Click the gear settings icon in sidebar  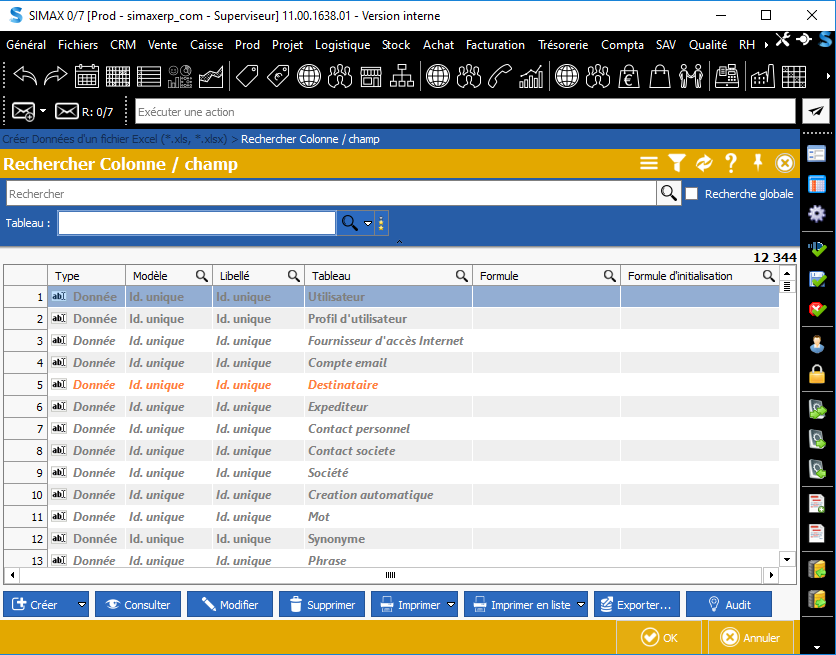[817, 213]
